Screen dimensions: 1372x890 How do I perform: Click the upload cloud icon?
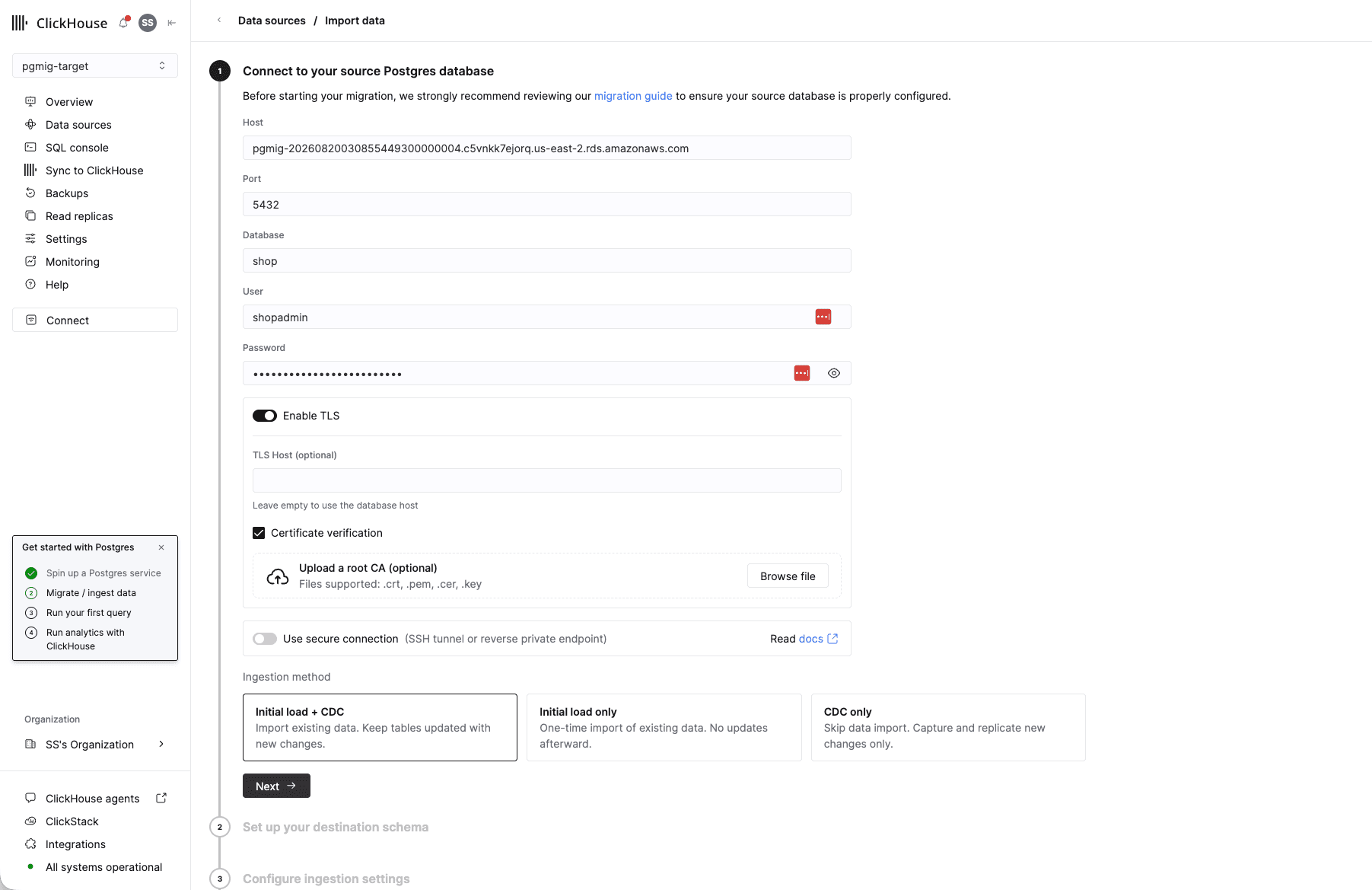coord(278,576)
